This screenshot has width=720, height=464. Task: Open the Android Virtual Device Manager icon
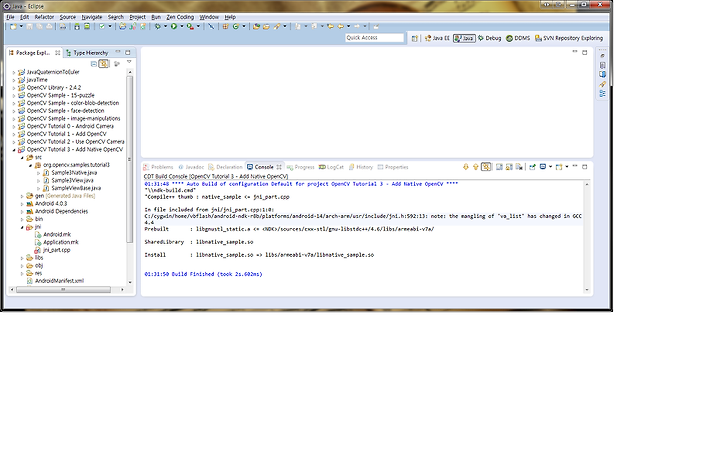[x=87, y=27]
